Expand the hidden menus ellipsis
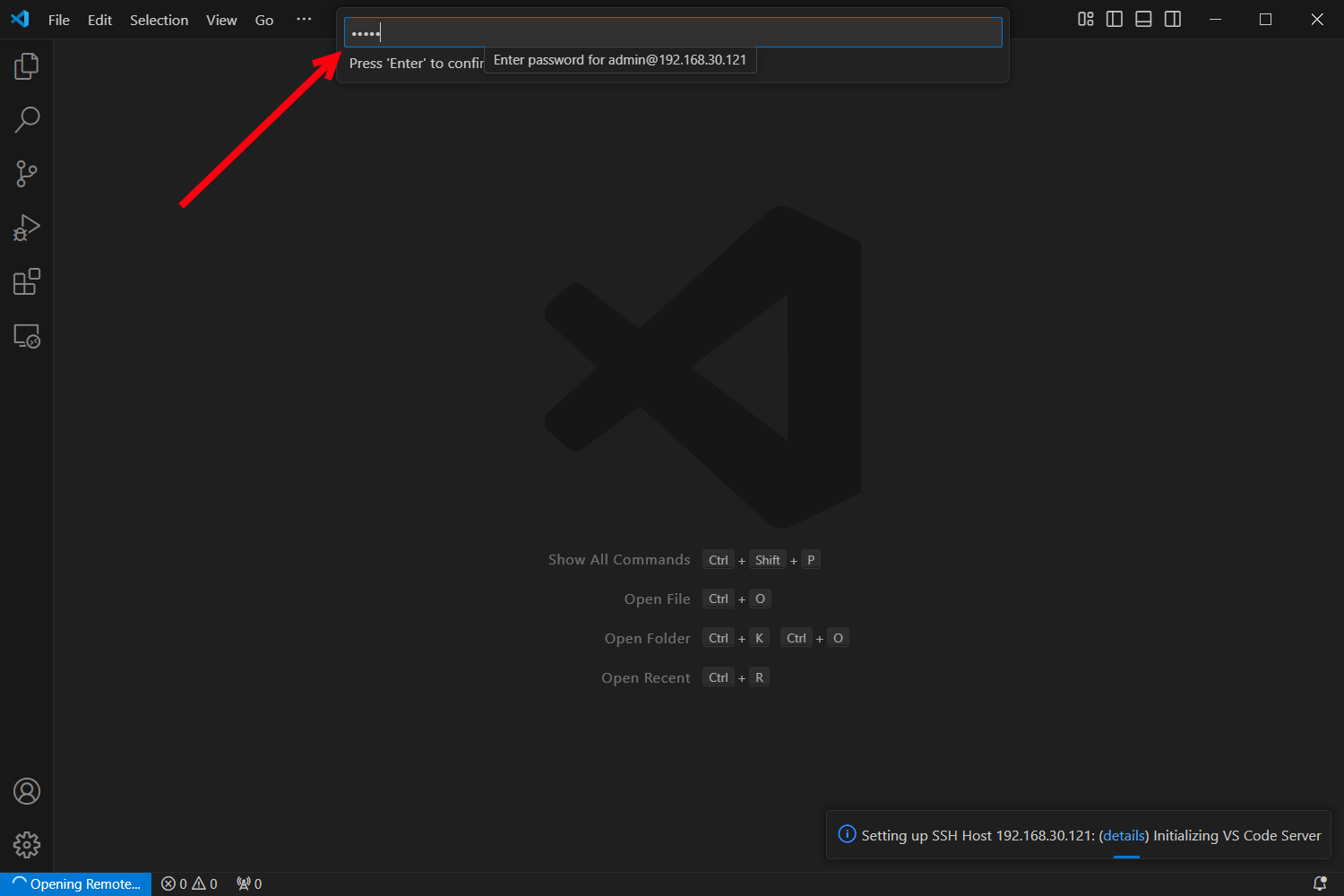Viewport: 1344px width, 896px height. coord(304,20)
